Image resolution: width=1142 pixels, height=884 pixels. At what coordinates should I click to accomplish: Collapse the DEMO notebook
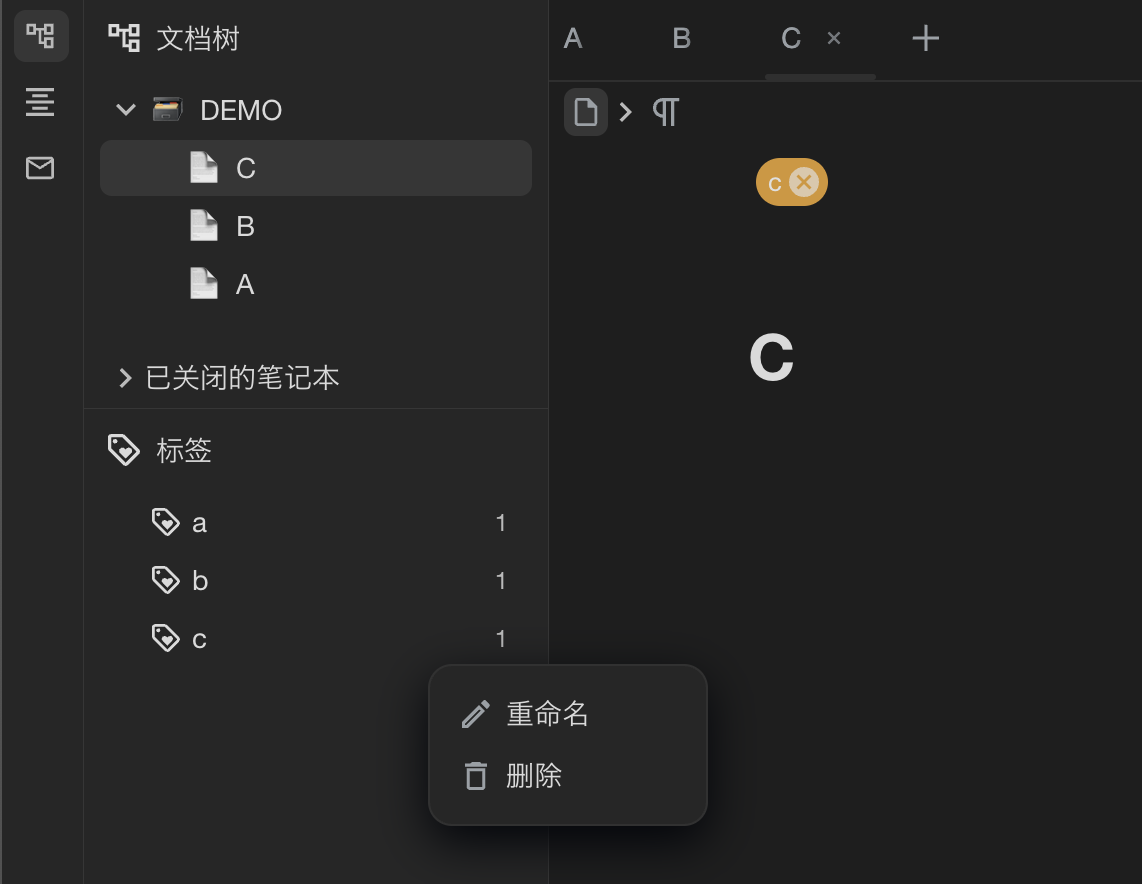[126, 110]
